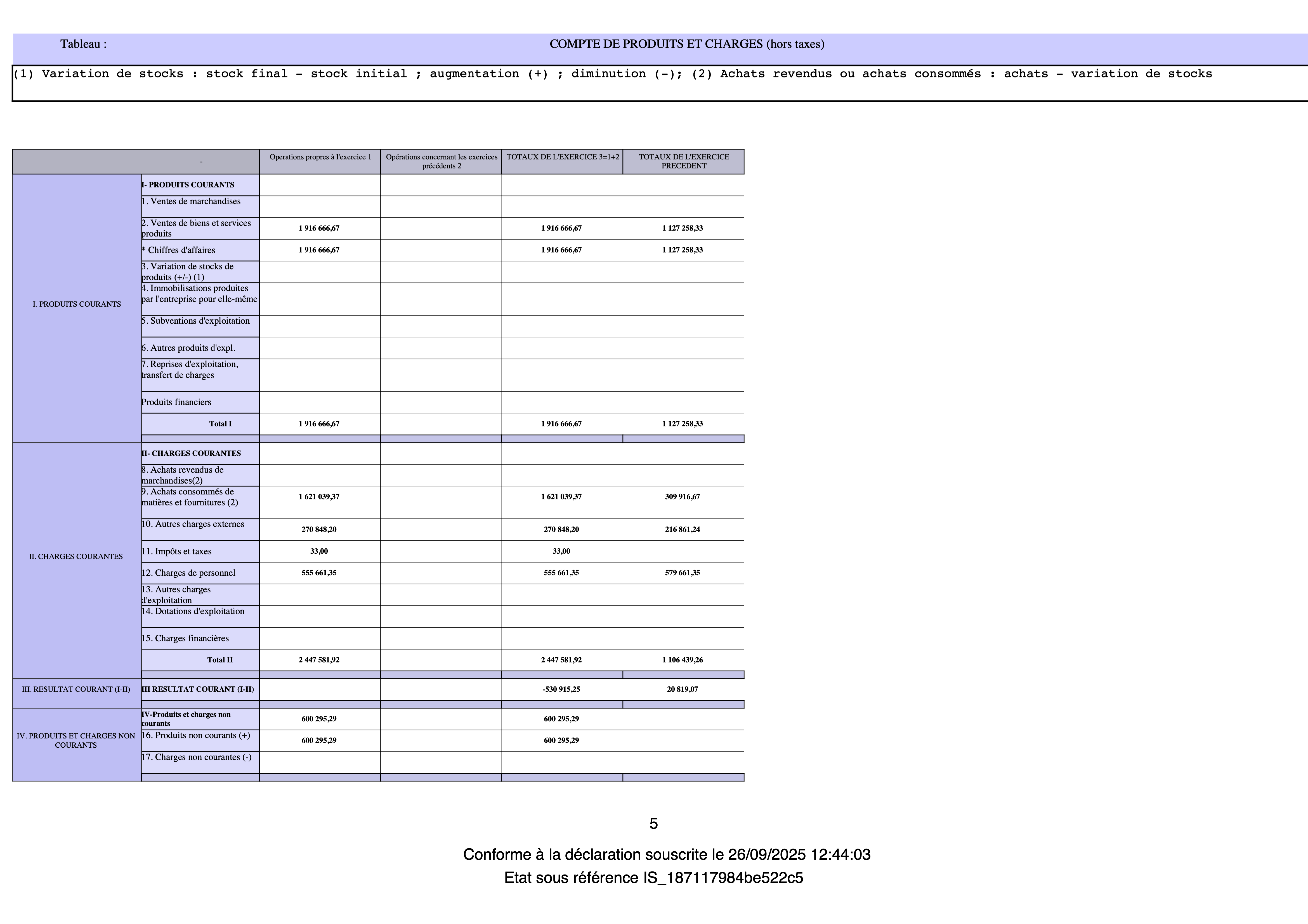Select the 'I. PRODUITS COURANTS' section cell
The image size is (1308, 924).
point(77,308)
